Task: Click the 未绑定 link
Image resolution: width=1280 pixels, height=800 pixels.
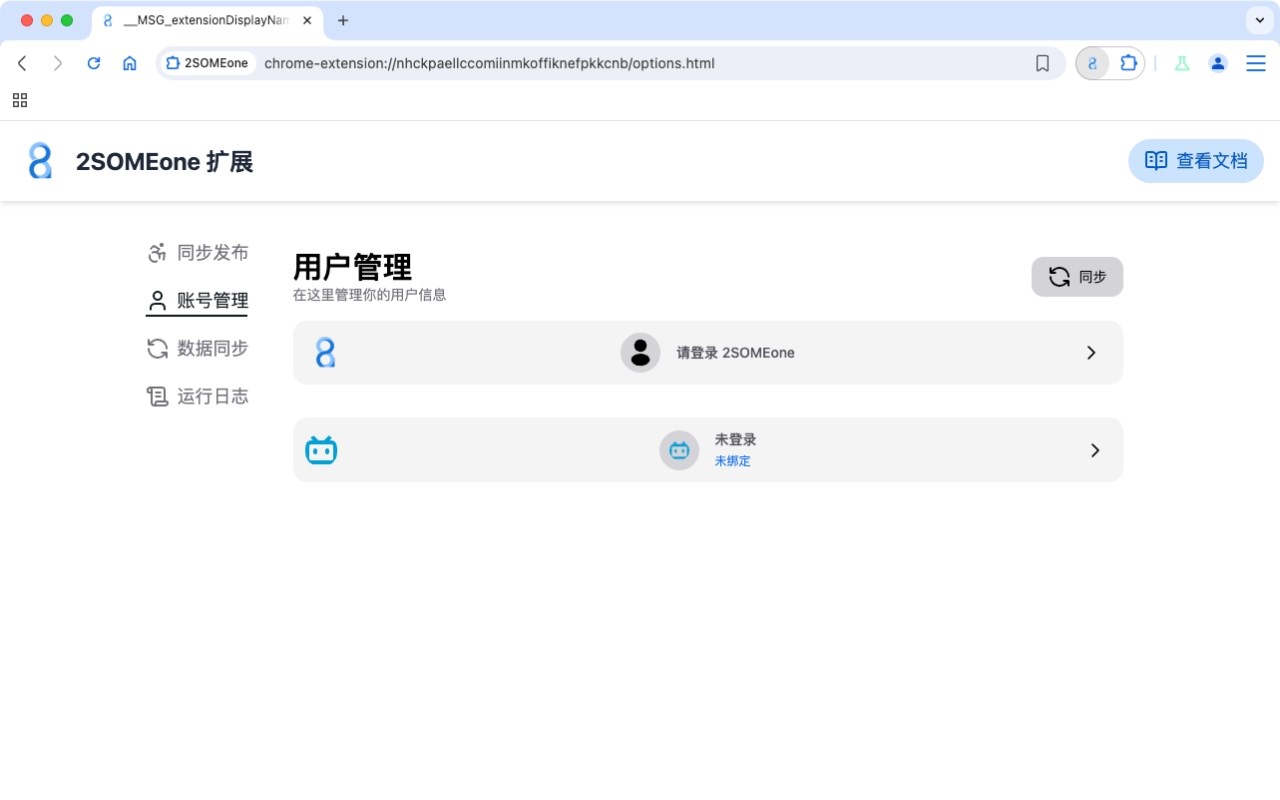Action: pos(732,461)
